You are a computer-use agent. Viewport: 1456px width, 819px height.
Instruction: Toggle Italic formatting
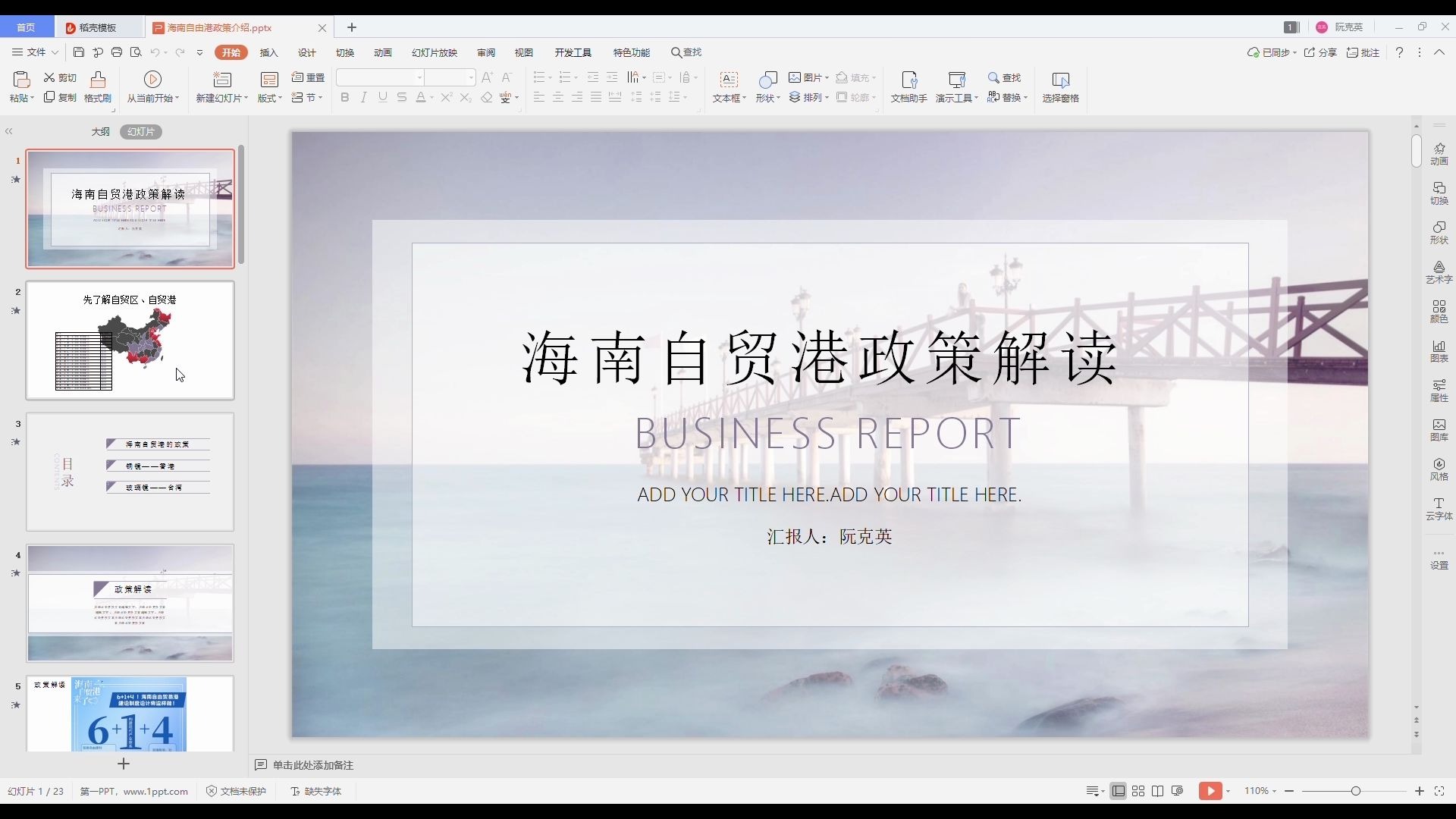click(364, 97)
